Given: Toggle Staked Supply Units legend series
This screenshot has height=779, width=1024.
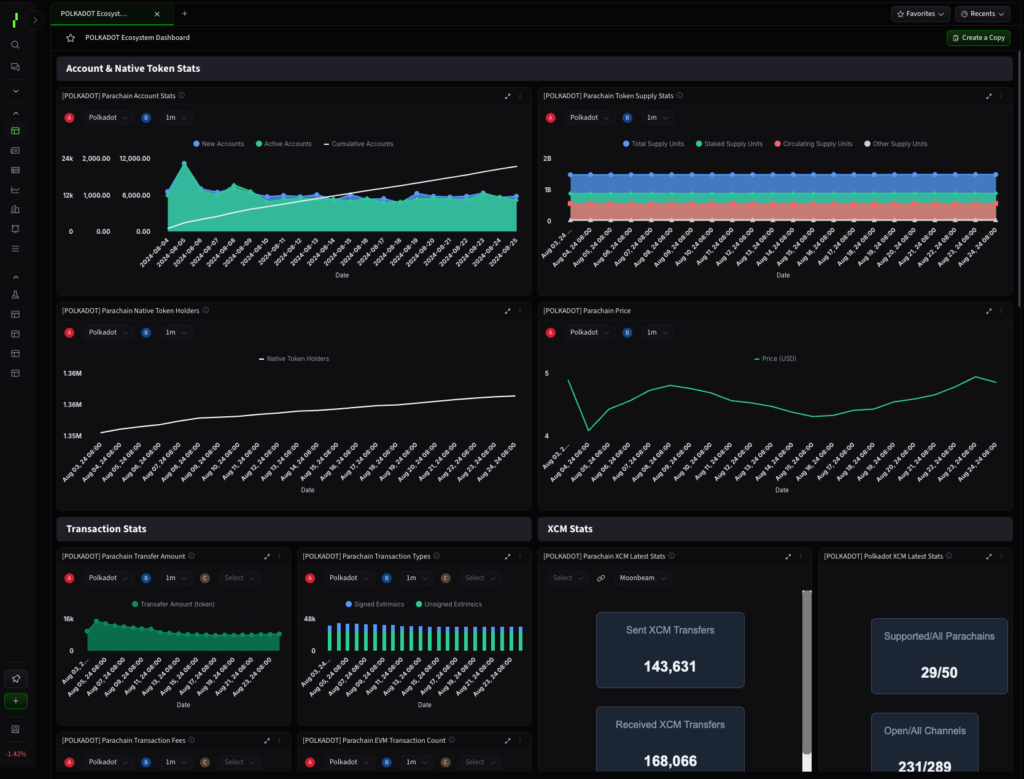Looking at the screenshot, I should coord(729,144).
